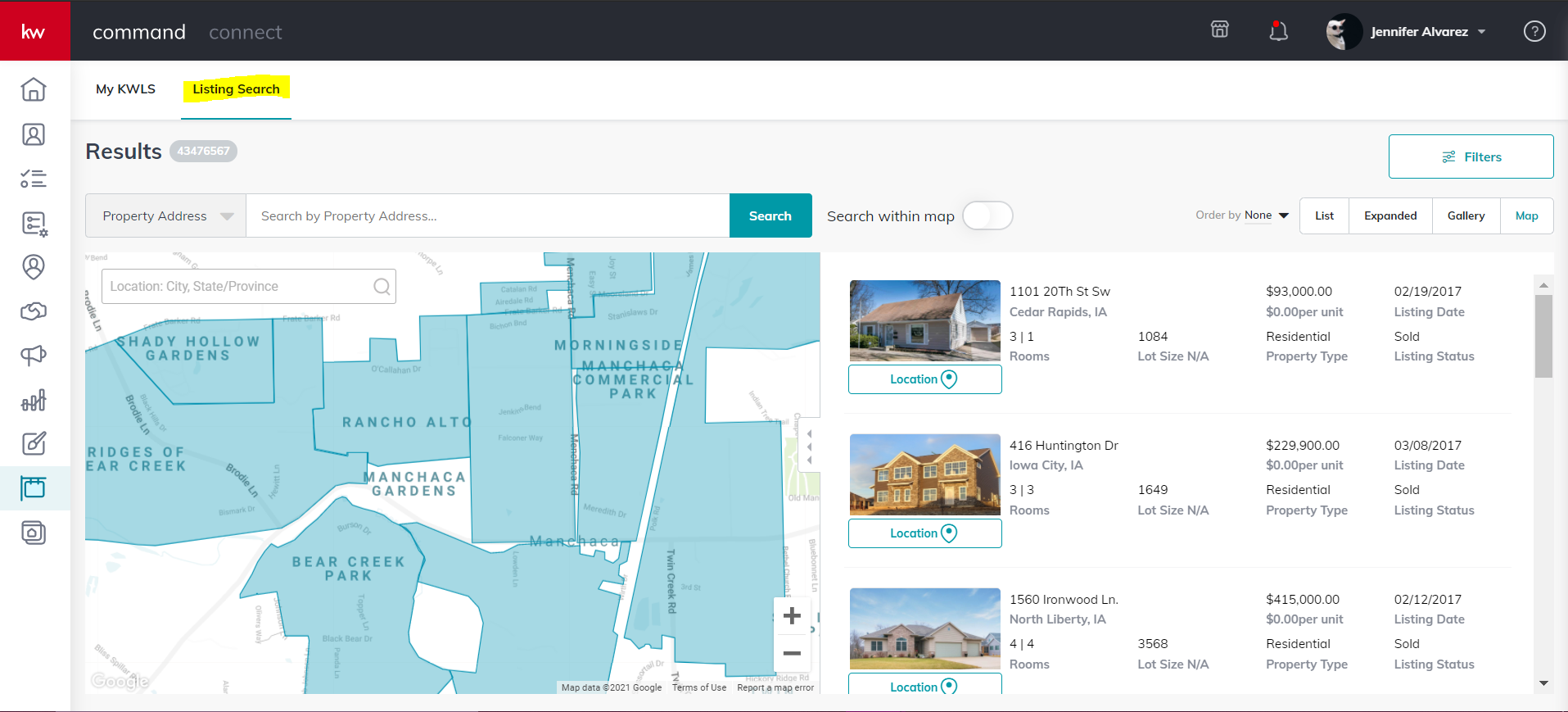This screenshot has width=1568, height=712.
Task: Collapse the map panel arrow handle
Action: click(809, 447)
